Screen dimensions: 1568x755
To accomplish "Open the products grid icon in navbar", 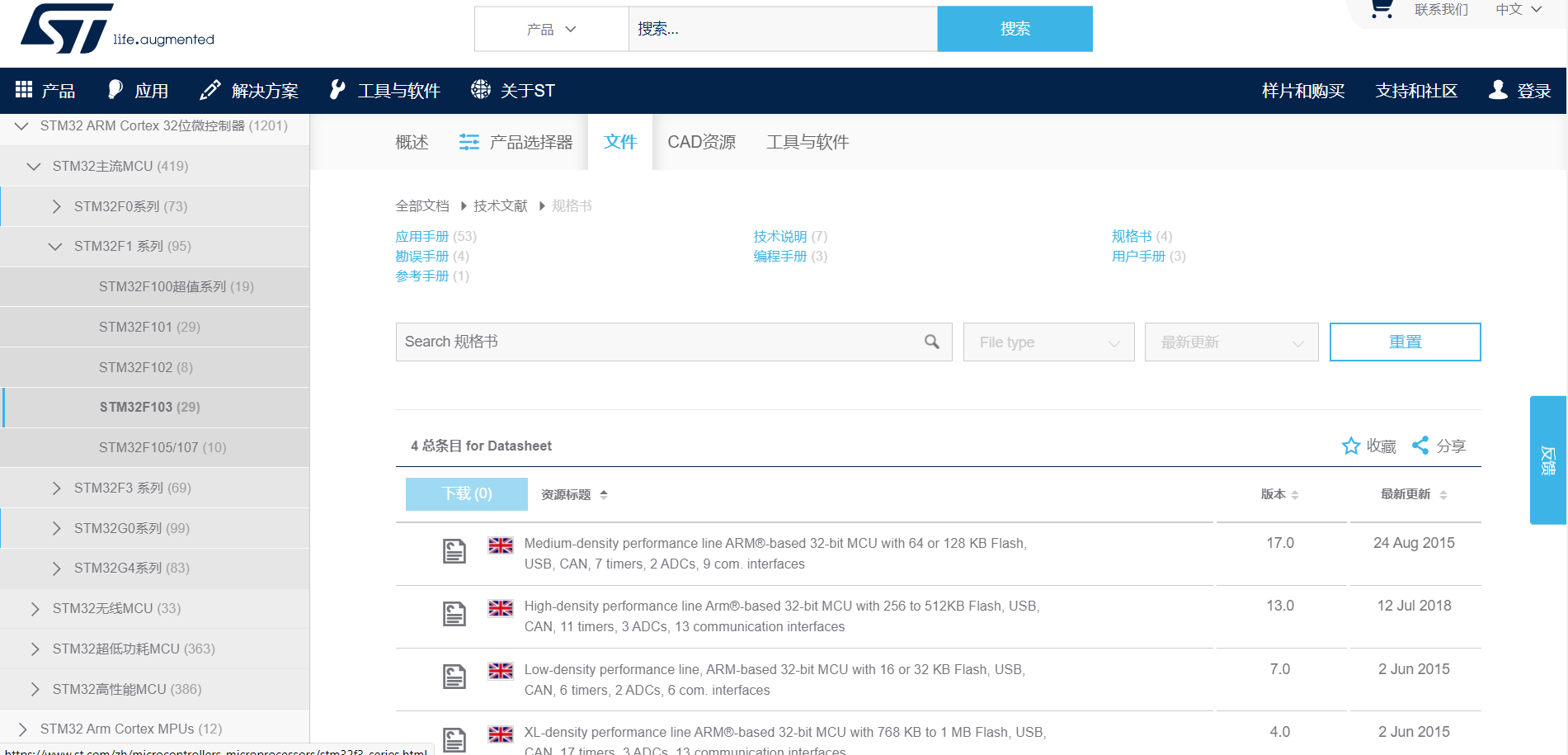I will coord(24,90).
